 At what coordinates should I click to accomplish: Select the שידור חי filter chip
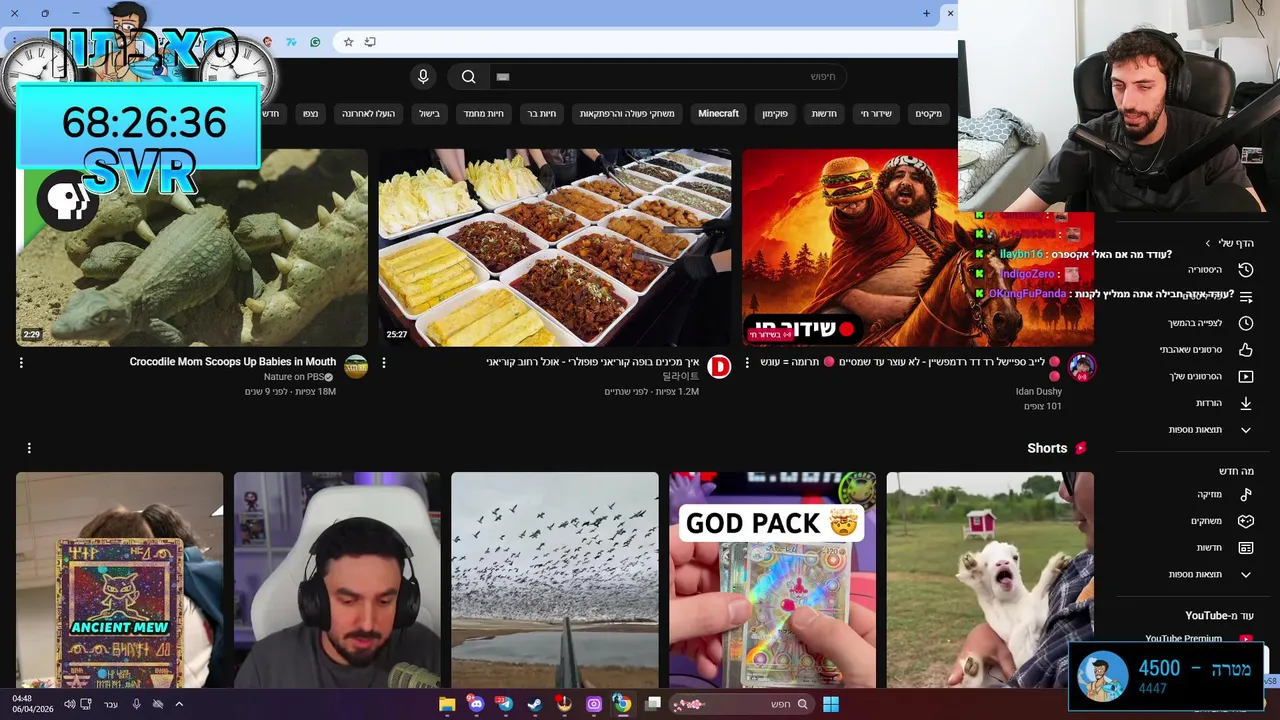click(x=876, y=114)
